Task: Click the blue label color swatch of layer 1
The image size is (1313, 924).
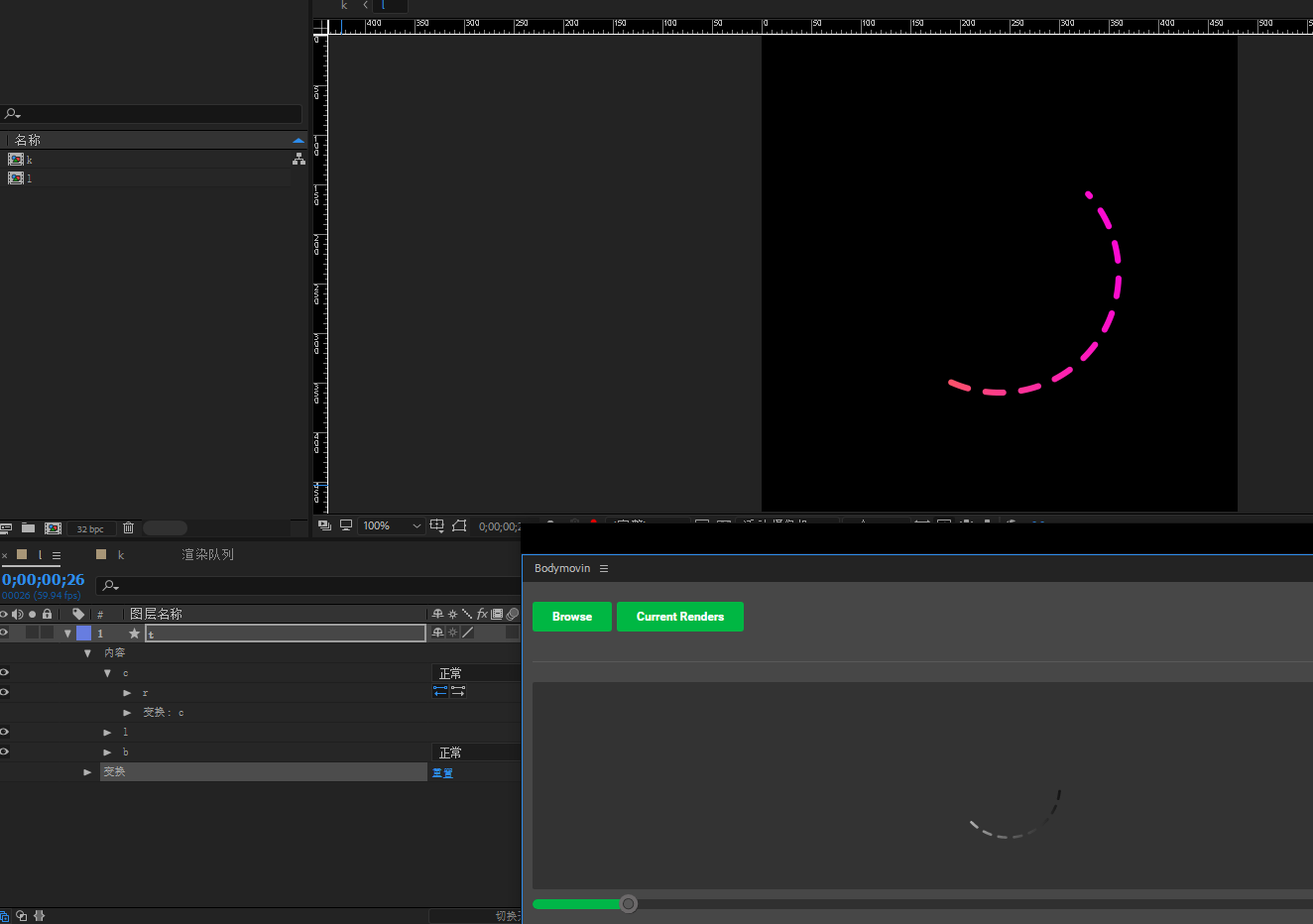Action: click(84, 632)
